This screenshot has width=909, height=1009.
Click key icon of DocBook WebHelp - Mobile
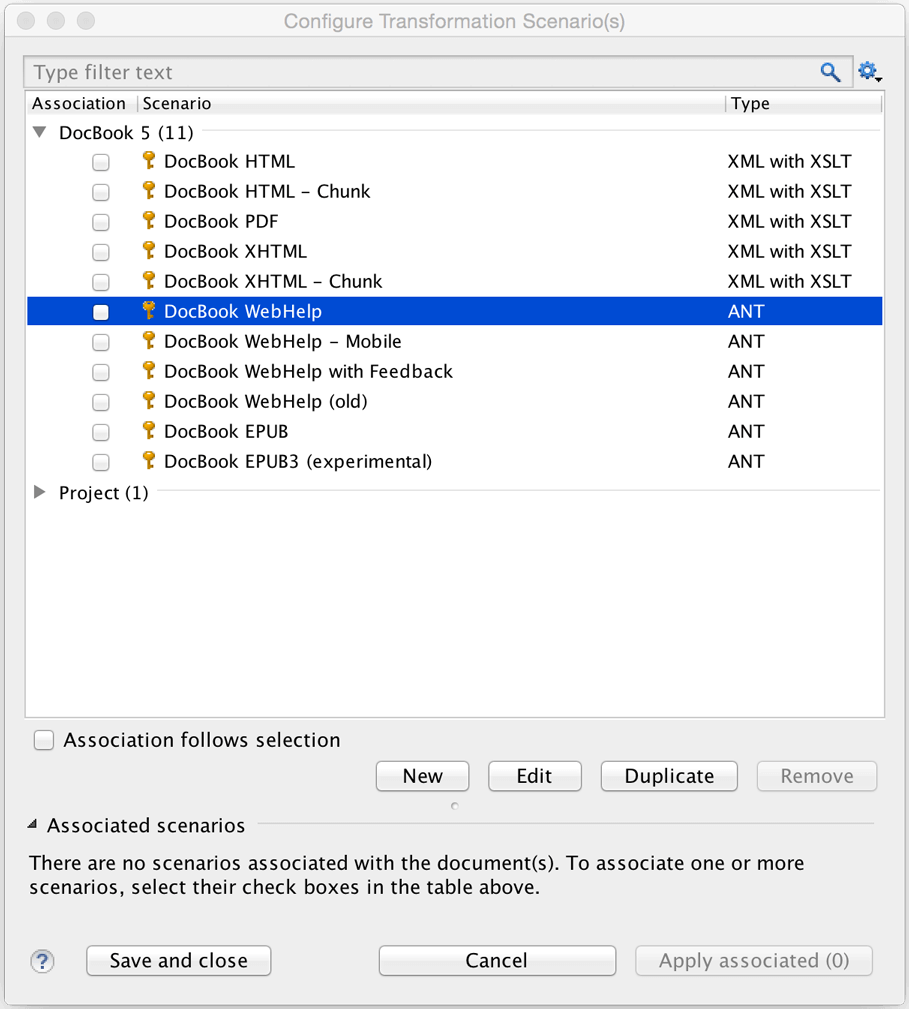(x=149, y=341)
